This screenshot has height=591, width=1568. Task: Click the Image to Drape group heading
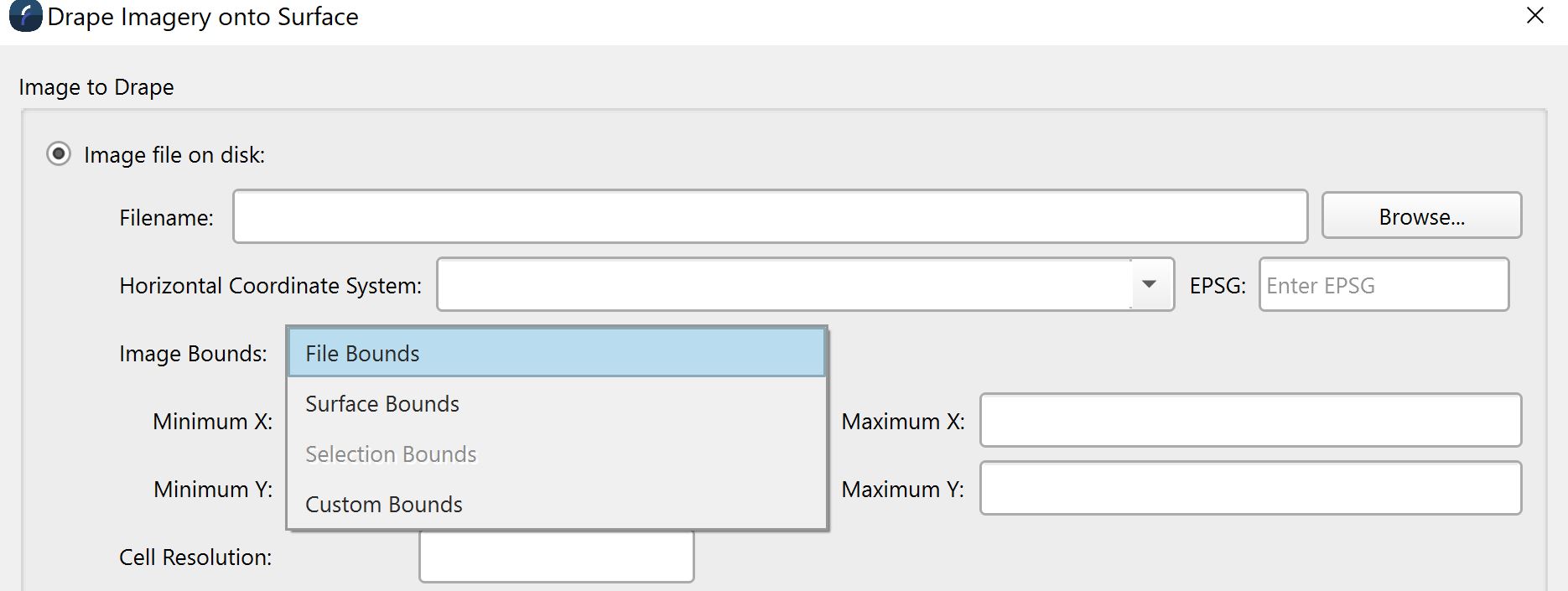click(x=96, y=87)
